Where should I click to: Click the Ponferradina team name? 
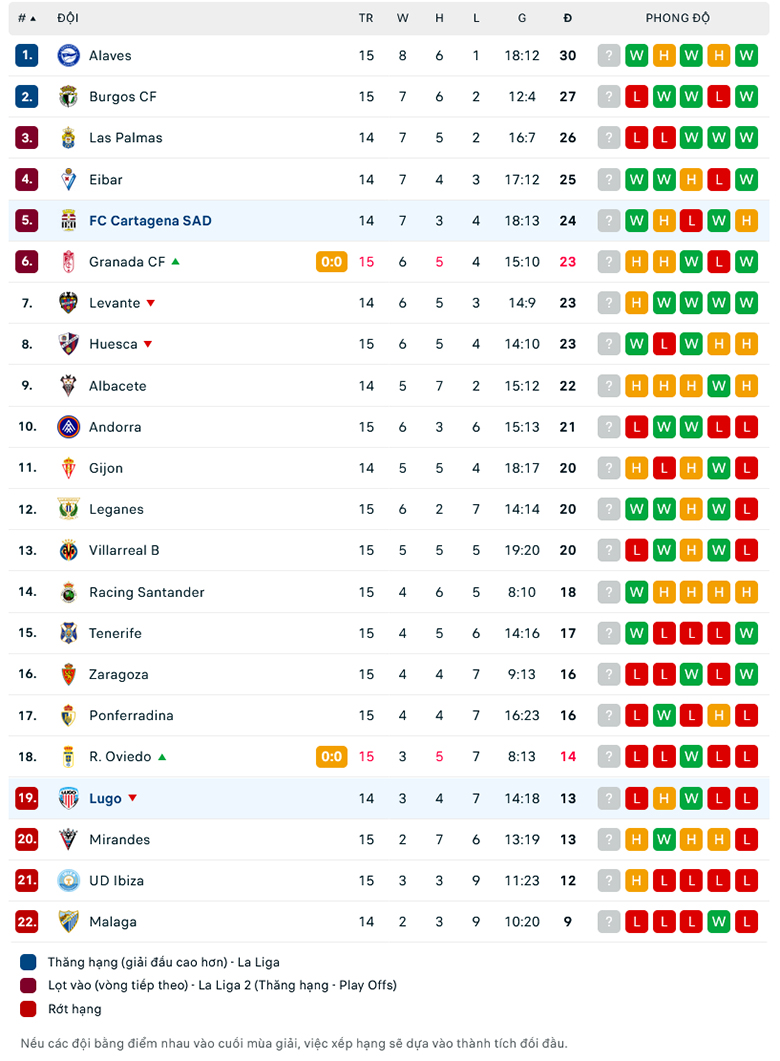[131, 716]
